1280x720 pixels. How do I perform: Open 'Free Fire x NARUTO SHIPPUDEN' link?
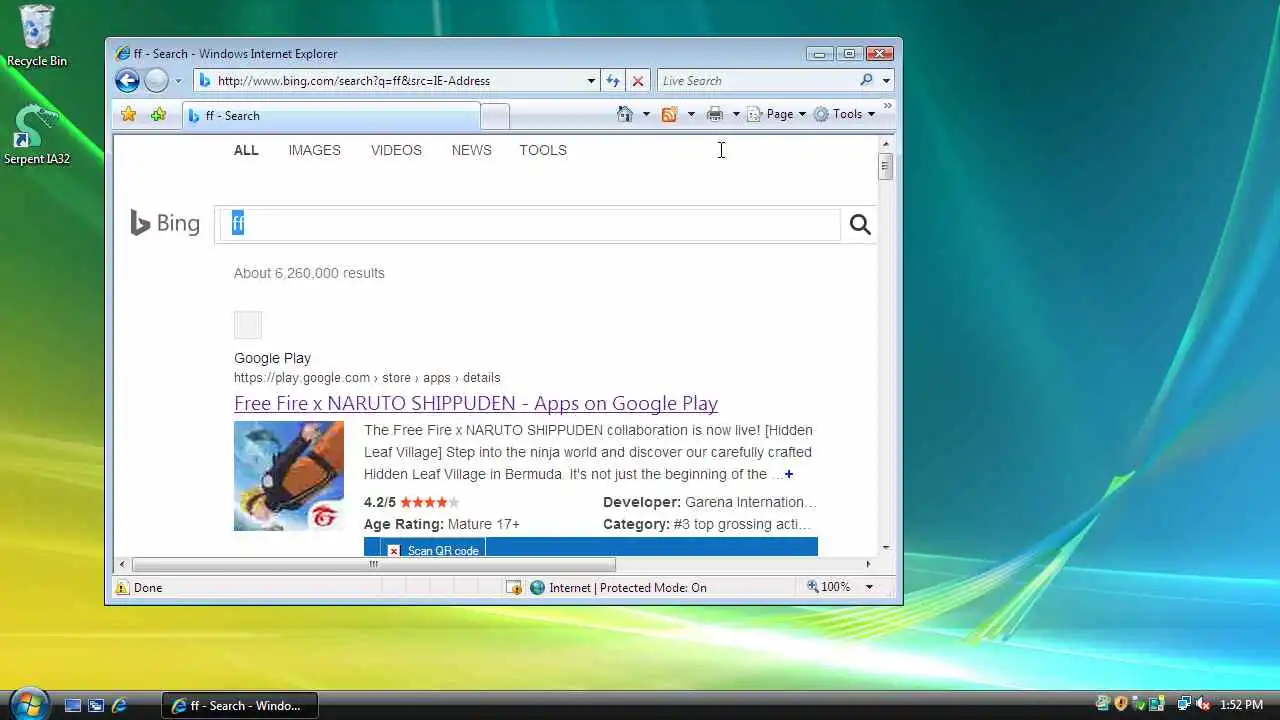point(476,403)
